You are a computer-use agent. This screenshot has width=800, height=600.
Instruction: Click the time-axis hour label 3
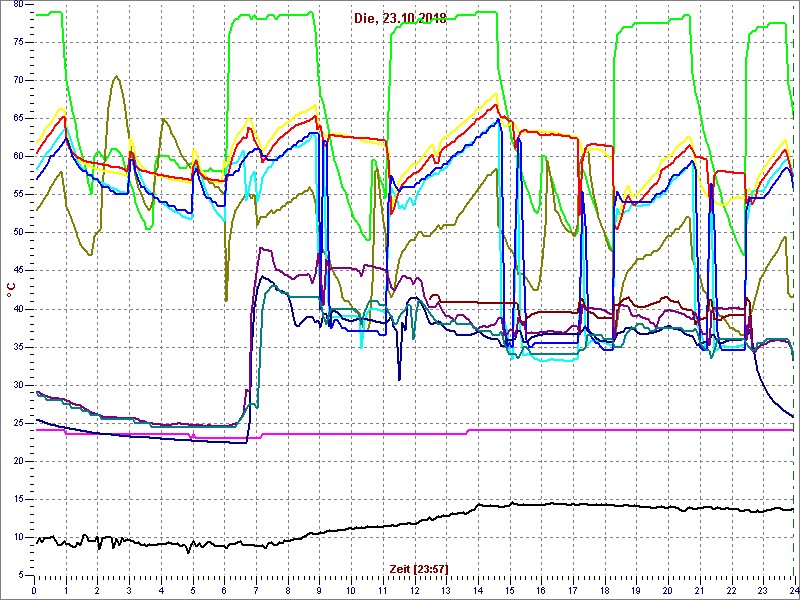[129, 589]
